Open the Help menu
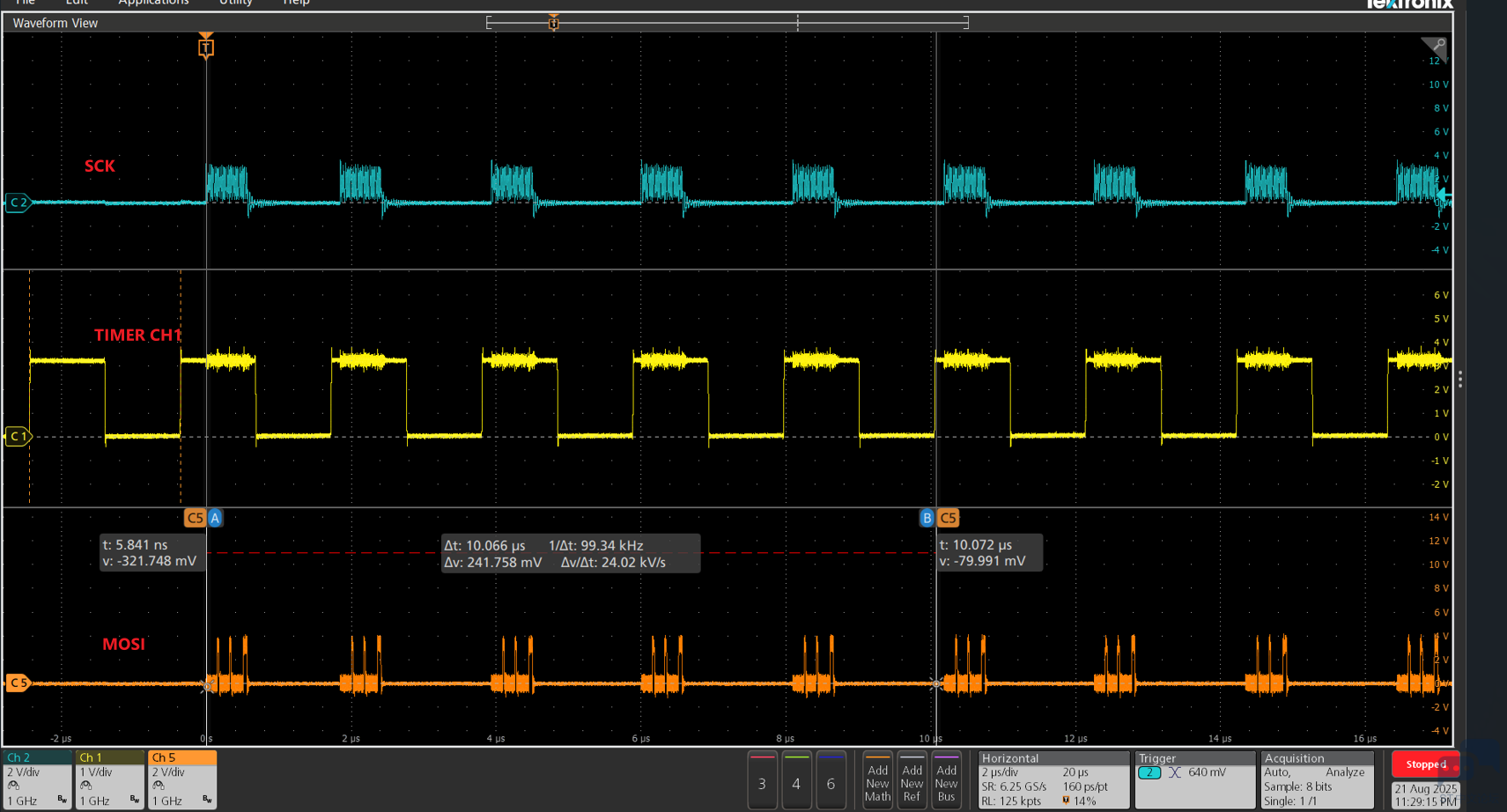The image size is (1507, 812). tap(296, 3)
